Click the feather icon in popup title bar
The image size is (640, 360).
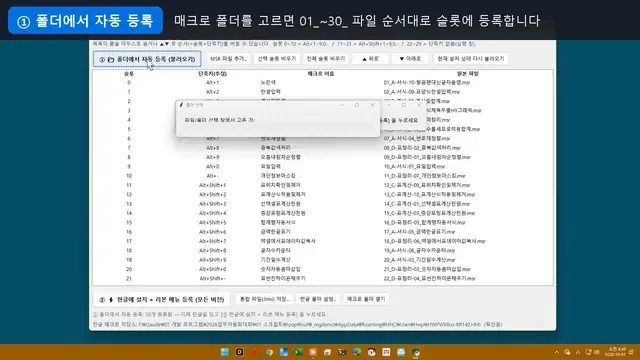click(x=181, y=105)
